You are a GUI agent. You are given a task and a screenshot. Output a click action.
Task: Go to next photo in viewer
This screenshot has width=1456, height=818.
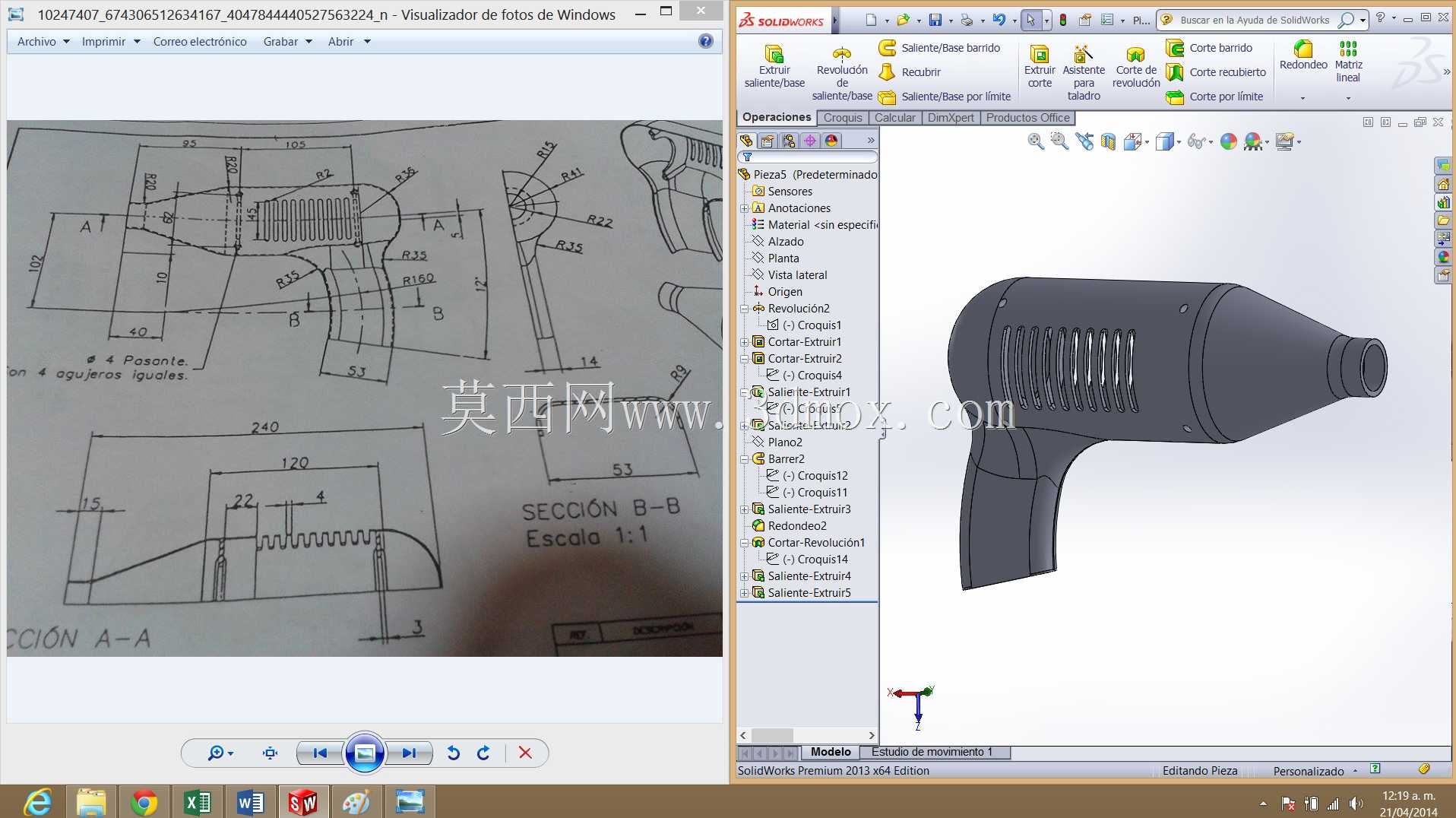pos(409,753)
